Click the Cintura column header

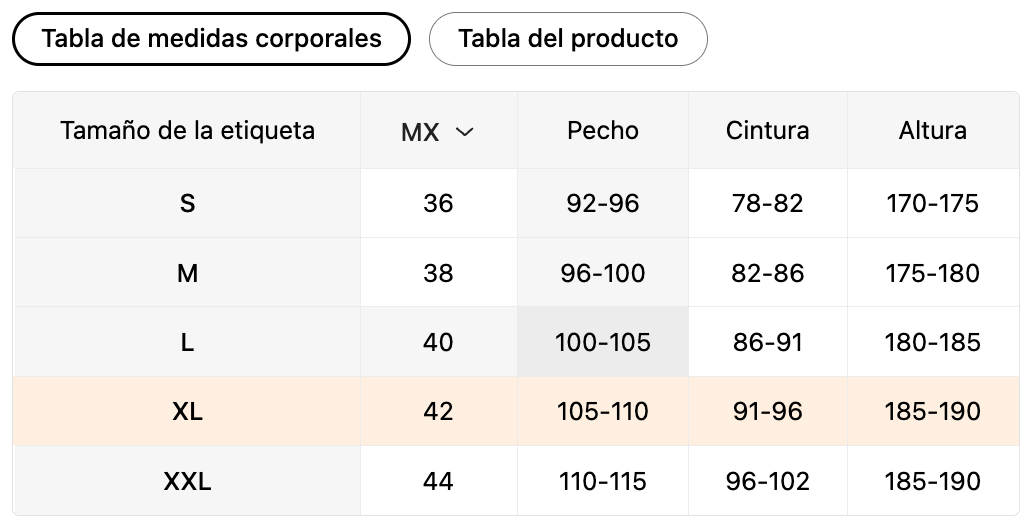(767, 131)
